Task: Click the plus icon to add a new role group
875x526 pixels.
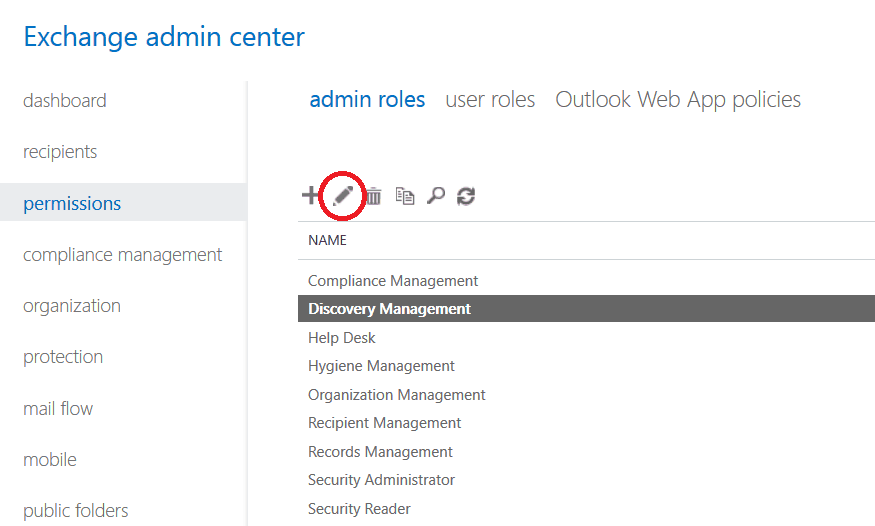Action: tap(311, 196)
